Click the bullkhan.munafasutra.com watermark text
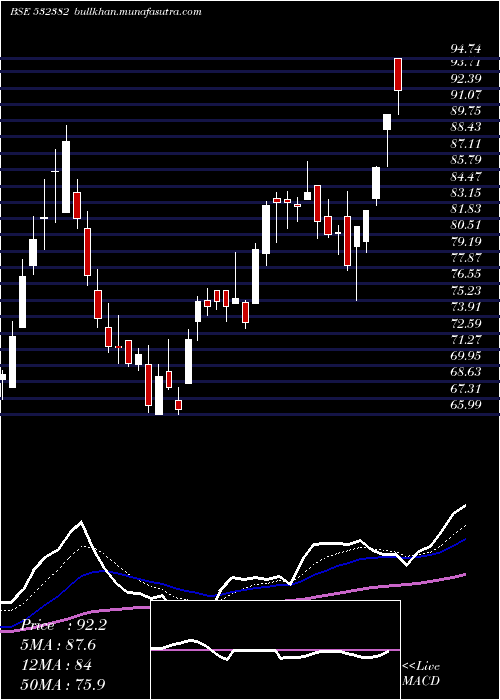This screenshot has height=700, width=500. tap(137, 12)
